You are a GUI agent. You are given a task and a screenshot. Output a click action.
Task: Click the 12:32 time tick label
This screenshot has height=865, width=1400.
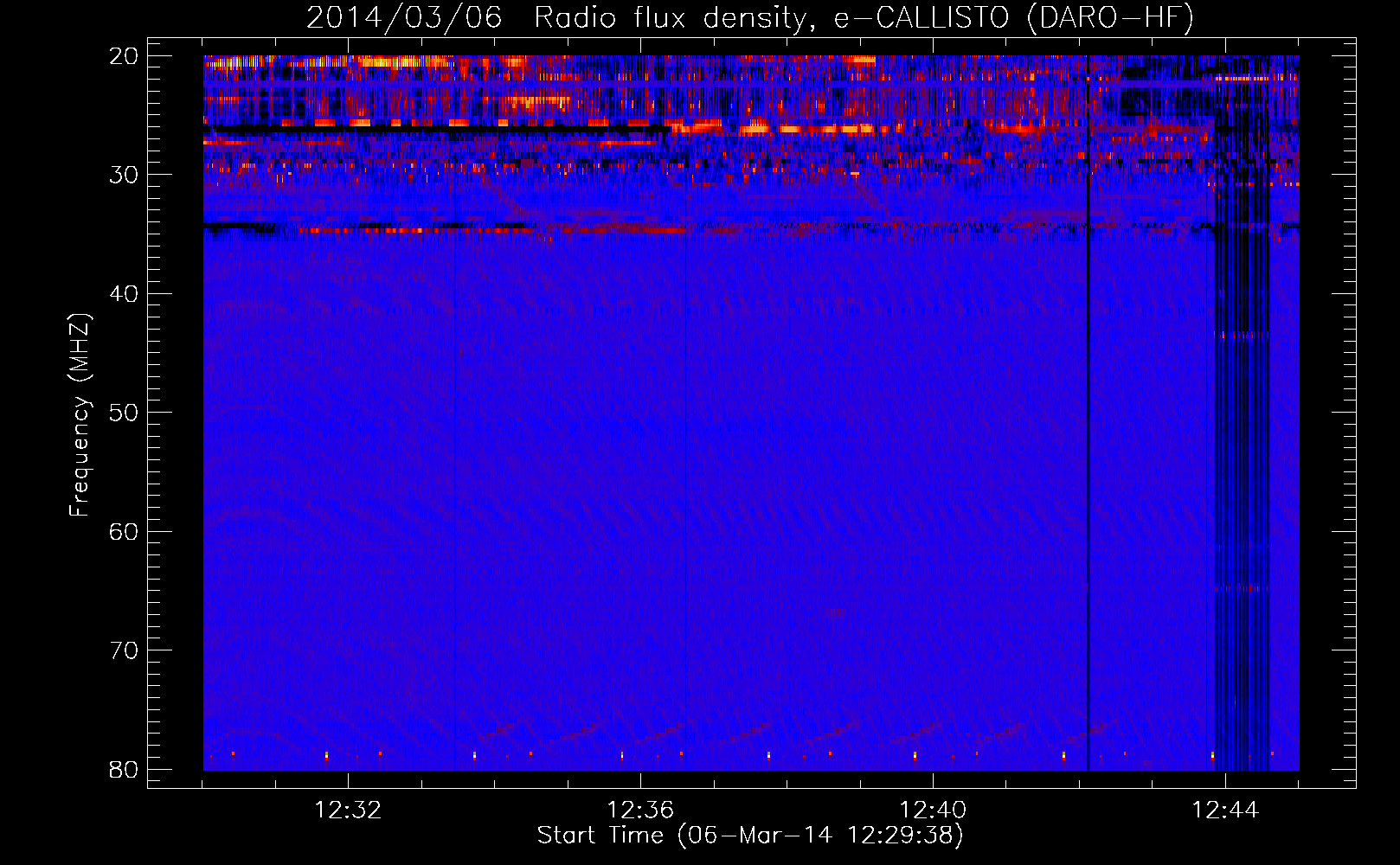348,811
